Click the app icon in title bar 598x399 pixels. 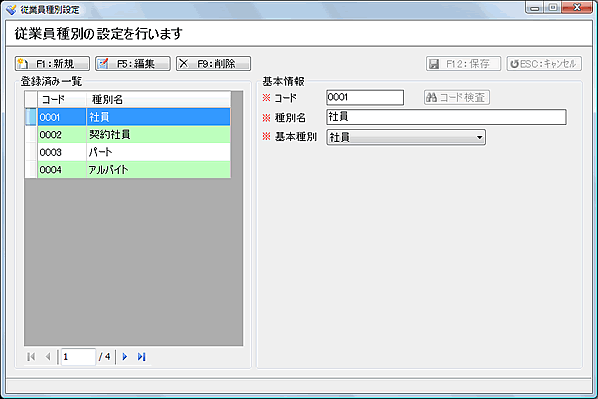click(11, 10)
